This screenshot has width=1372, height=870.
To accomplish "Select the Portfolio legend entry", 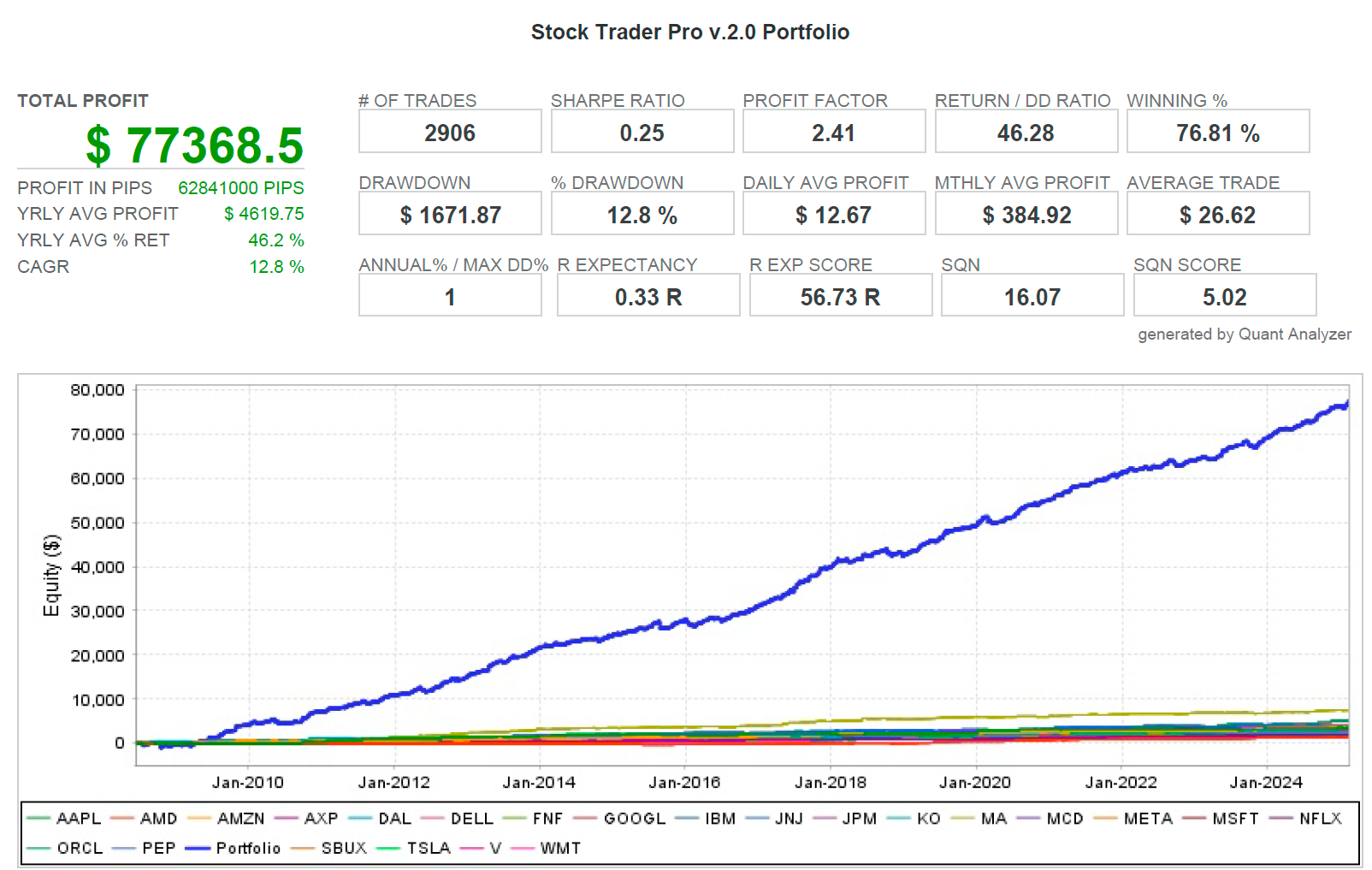I will click(234, 848).
